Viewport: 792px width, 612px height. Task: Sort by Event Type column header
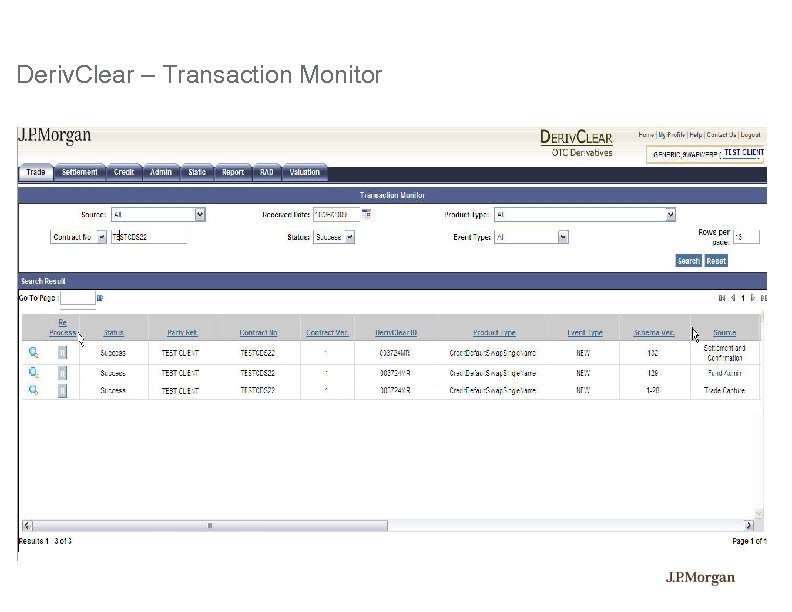(584, 333)
